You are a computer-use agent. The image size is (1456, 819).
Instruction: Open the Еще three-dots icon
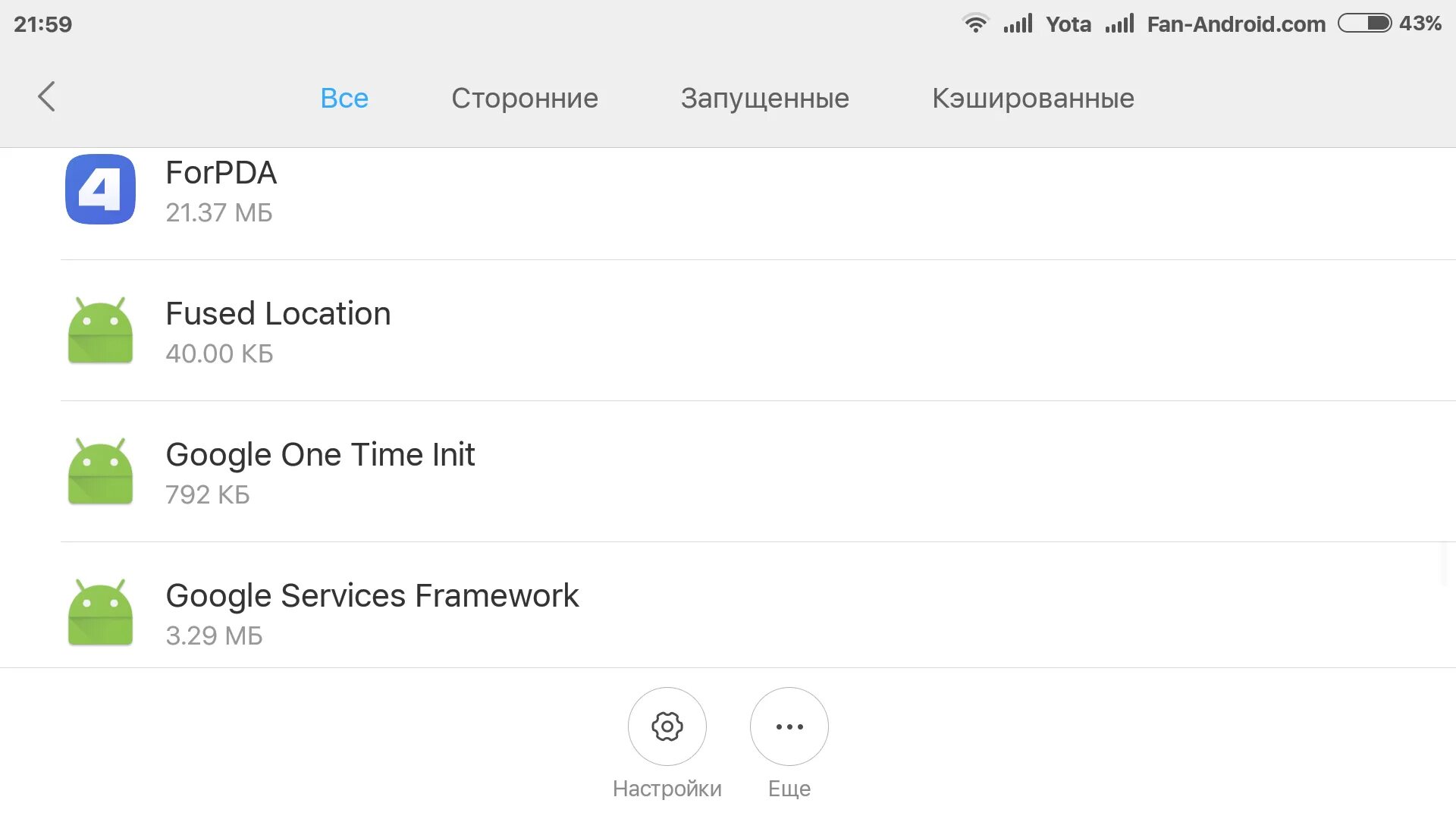[789, 726]
